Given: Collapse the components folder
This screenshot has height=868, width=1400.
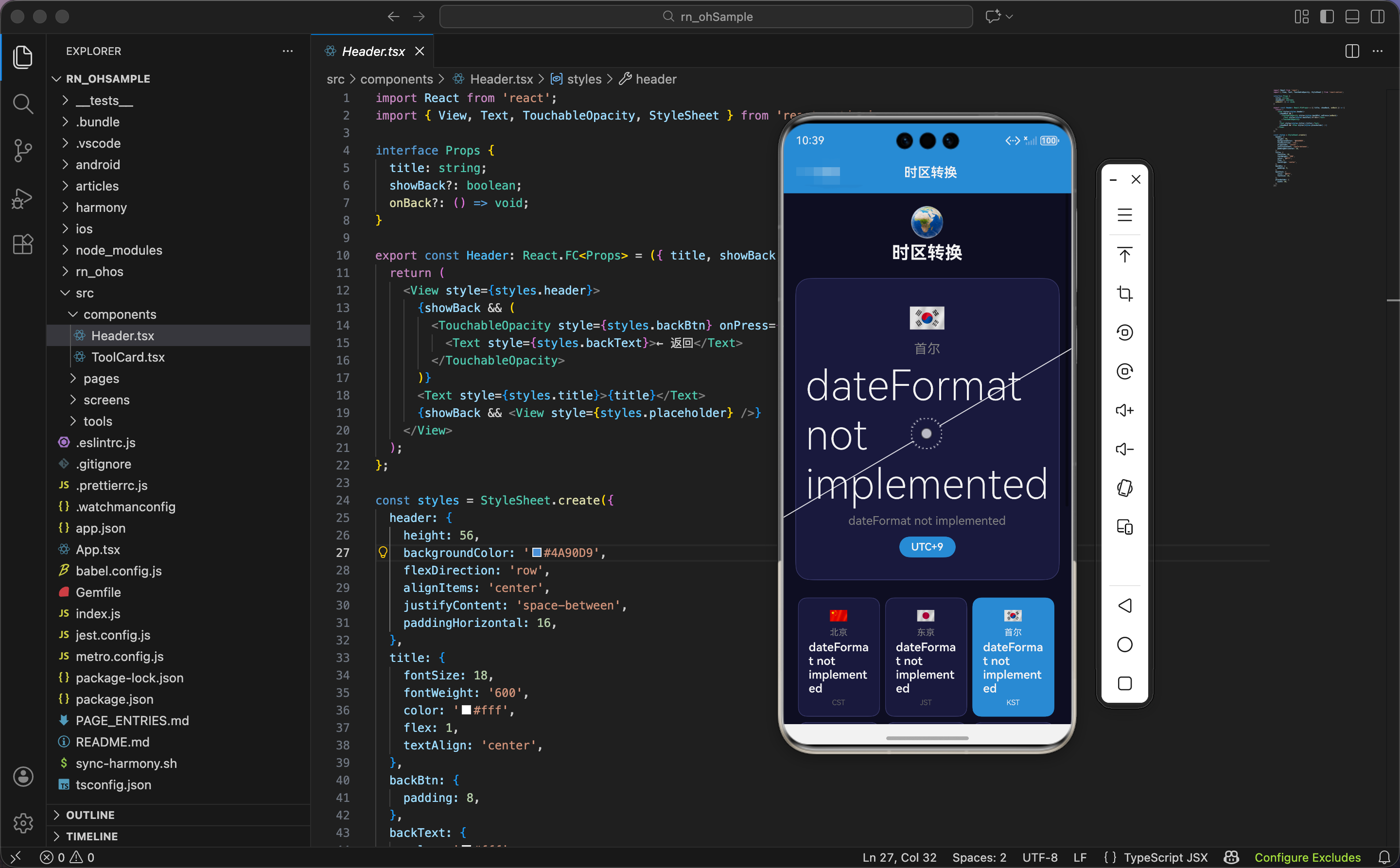Looking at the screenshot, I should click(x=120, y=314).
